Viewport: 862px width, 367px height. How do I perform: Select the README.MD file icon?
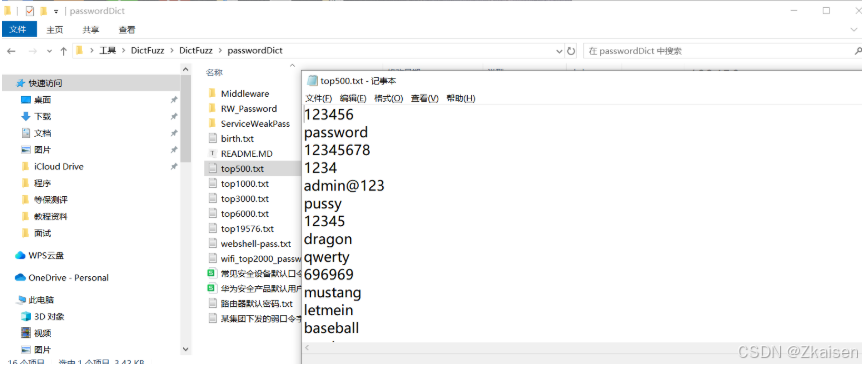click(213, 154)
